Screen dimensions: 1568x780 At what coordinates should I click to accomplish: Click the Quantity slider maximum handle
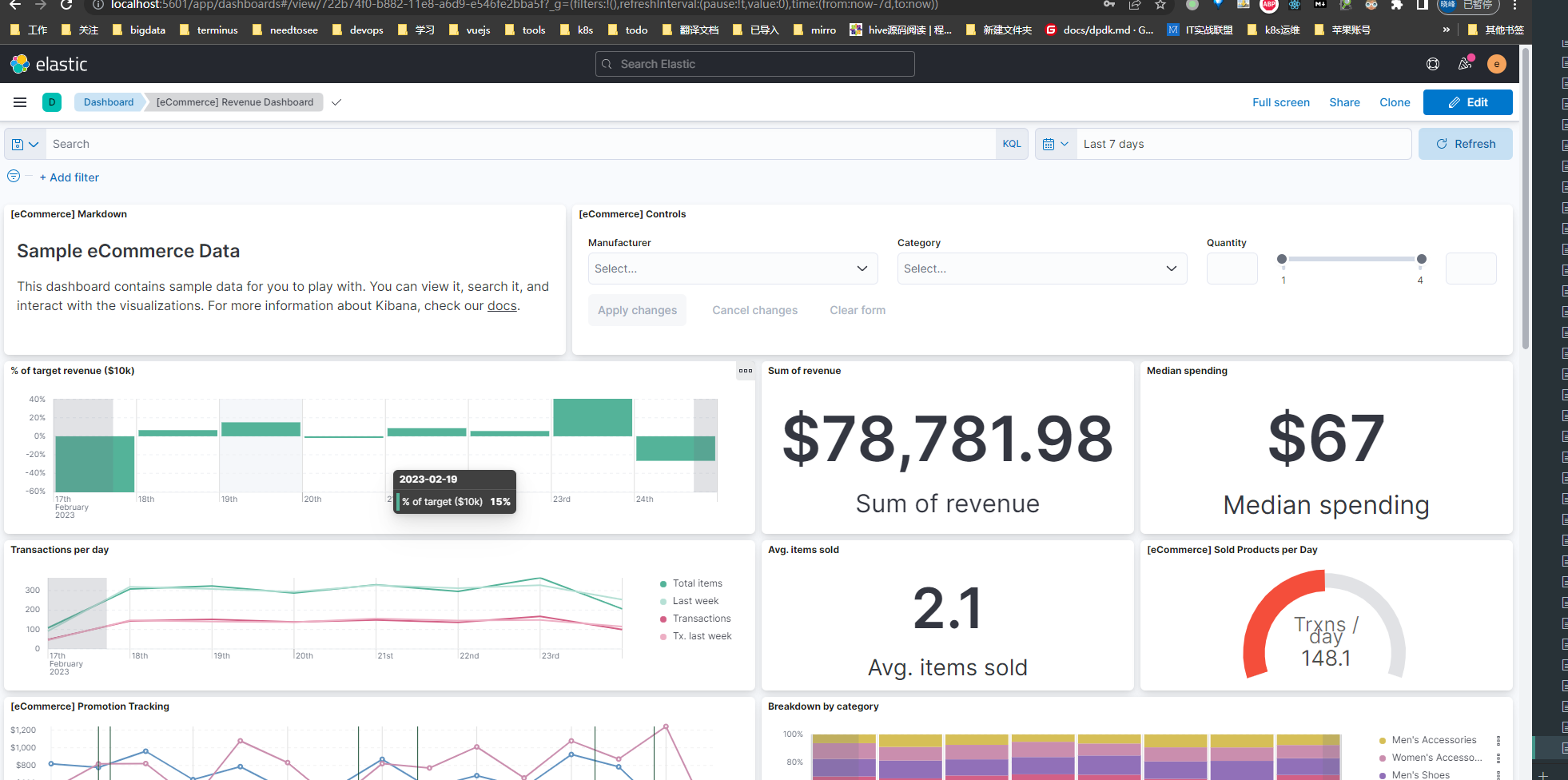1421,259
